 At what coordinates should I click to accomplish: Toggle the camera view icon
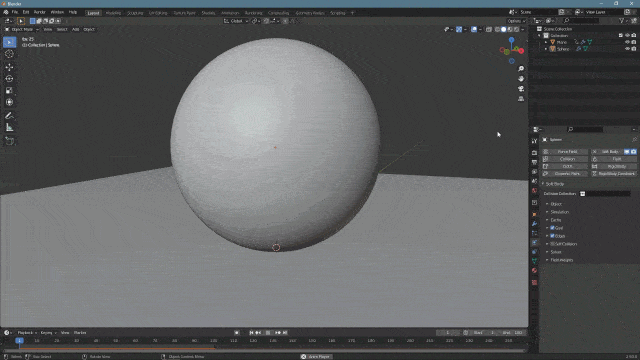[x=521, y=89]
